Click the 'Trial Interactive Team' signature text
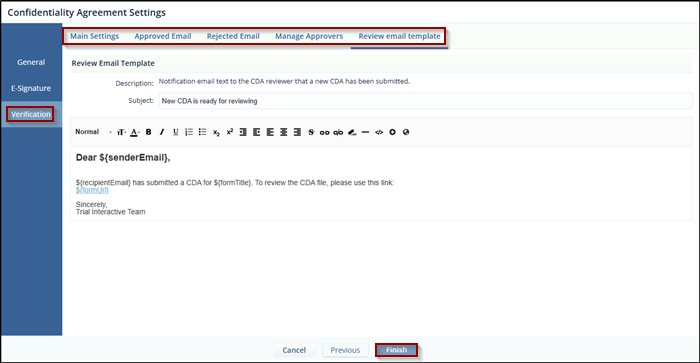The image size is (700, 363). [x=110, y=212]
